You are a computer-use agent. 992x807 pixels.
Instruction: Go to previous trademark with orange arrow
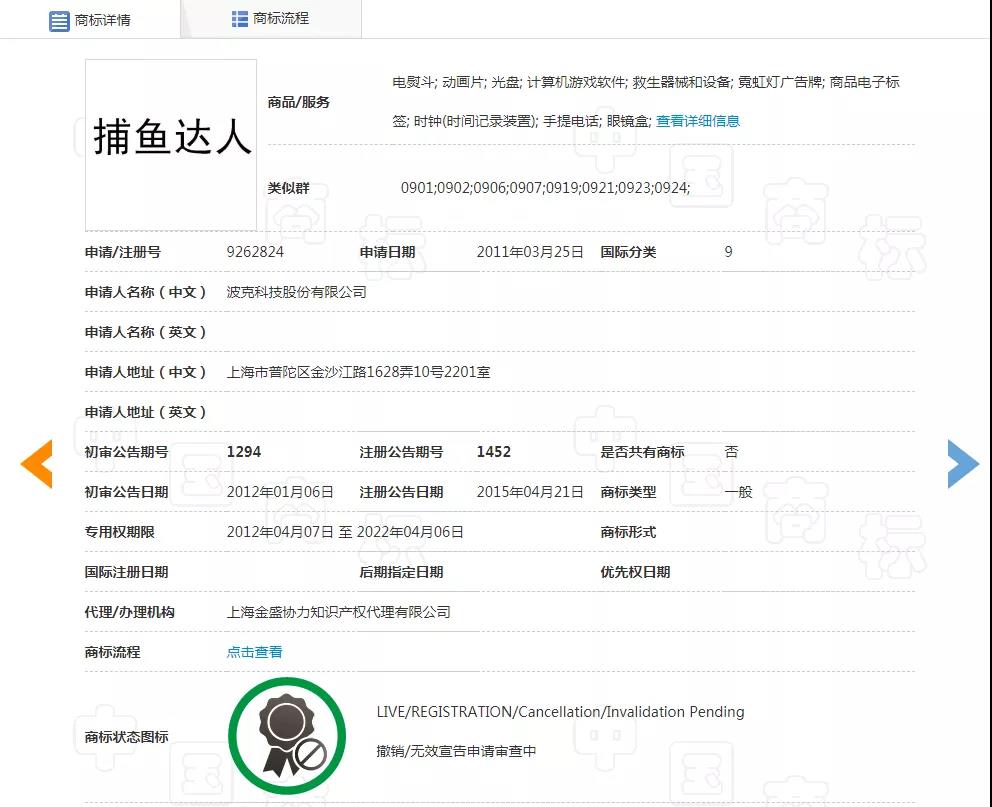click(x=37, y=464)
